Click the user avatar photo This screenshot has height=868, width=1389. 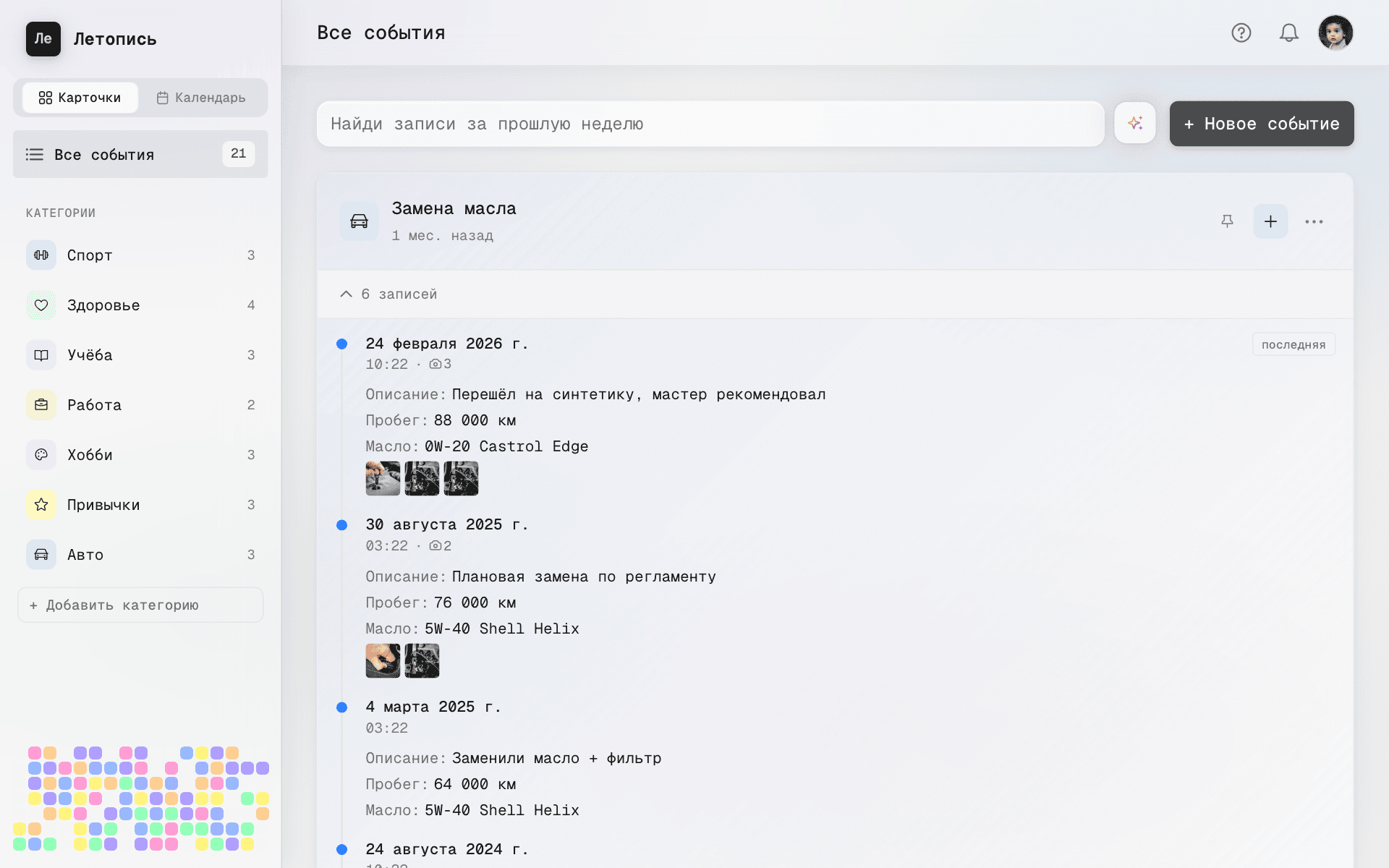tap(1335, 33)
